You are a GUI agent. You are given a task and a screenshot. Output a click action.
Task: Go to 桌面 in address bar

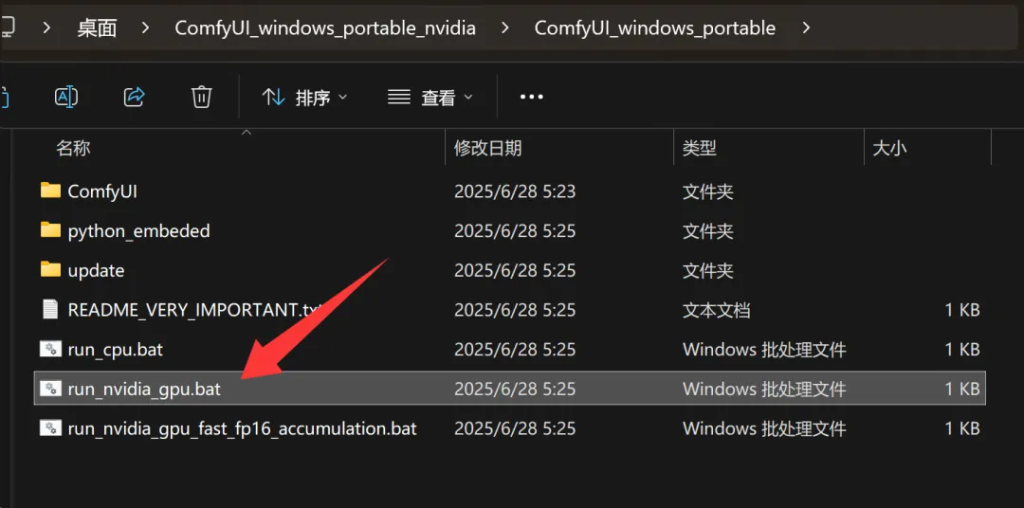(97, 28)
